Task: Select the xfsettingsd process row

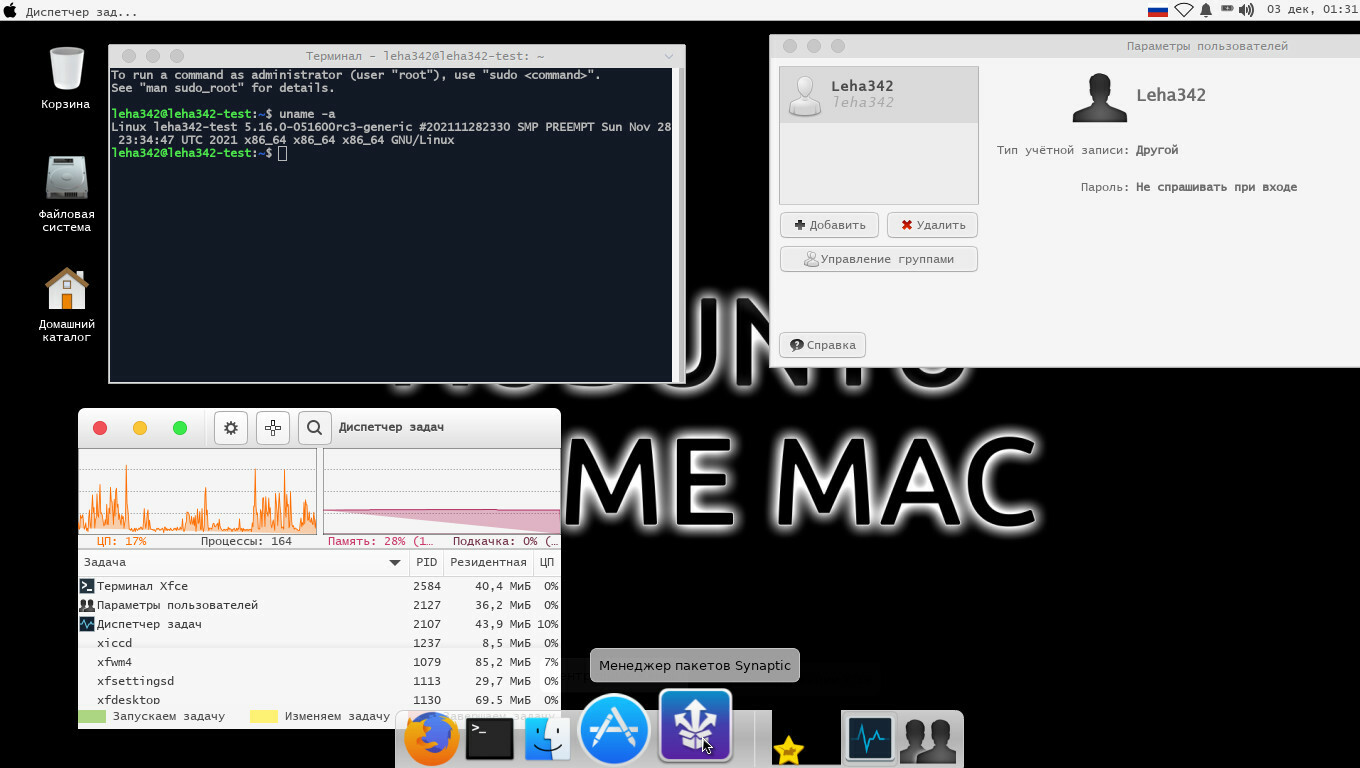Action: (x=319, y=681)
